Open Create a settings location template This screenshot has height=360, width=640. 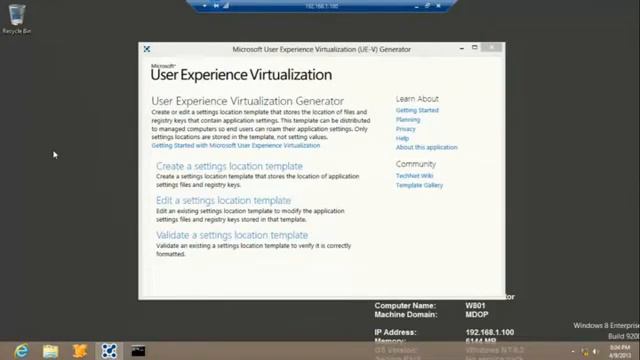coord(229,166)
